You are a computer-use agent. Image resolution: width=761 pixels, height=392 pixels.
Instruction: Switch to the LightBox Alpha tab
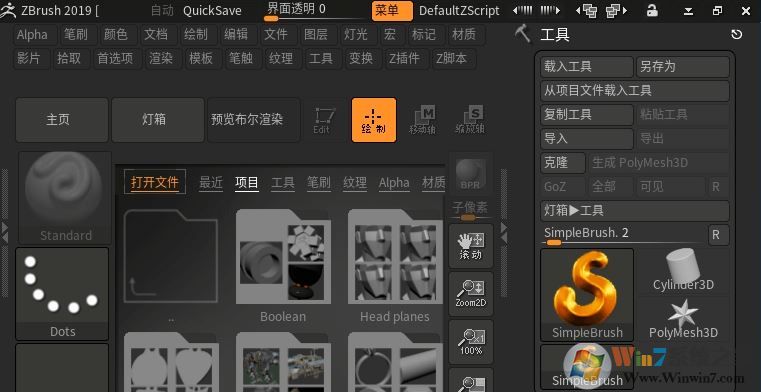[394, 183]
